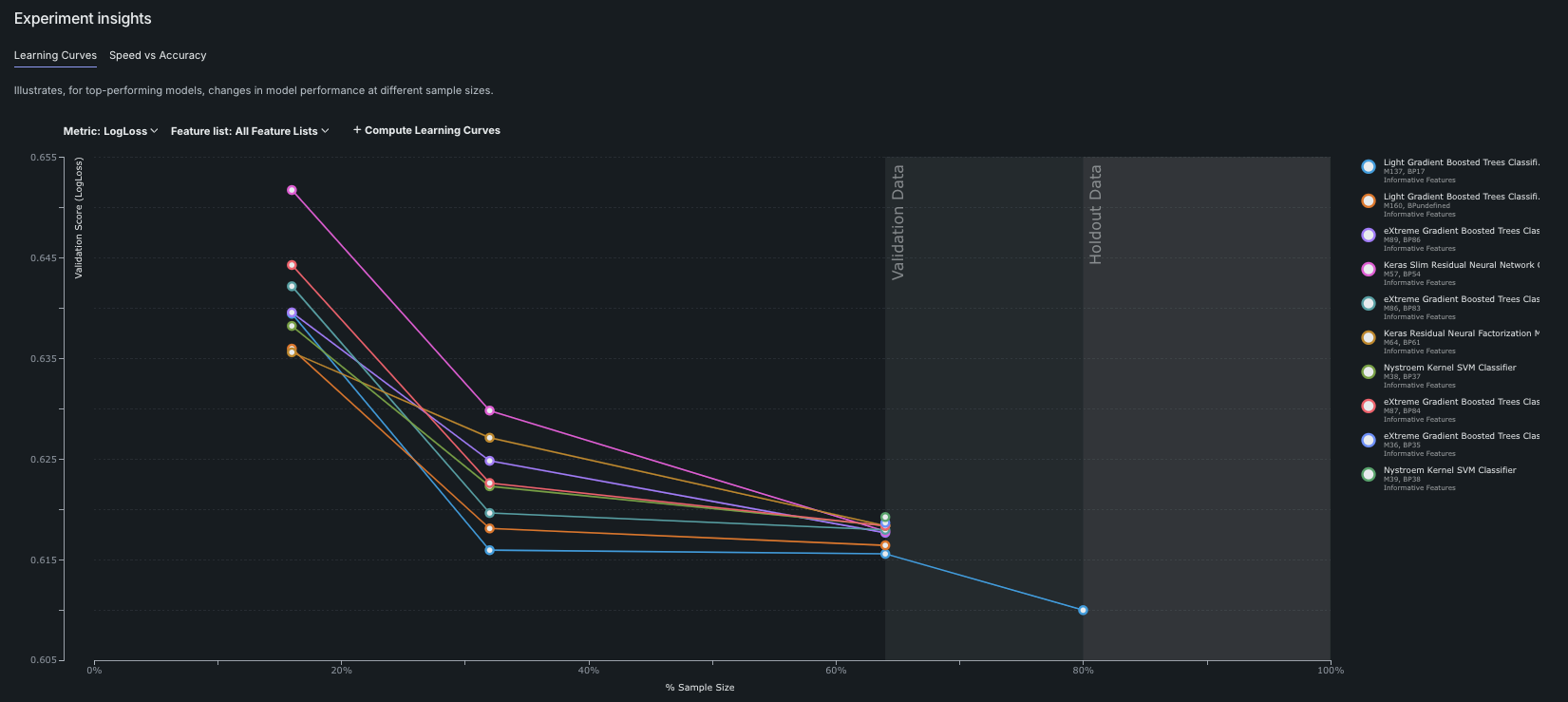Select the Learning Curves tab

click(55, 55)
